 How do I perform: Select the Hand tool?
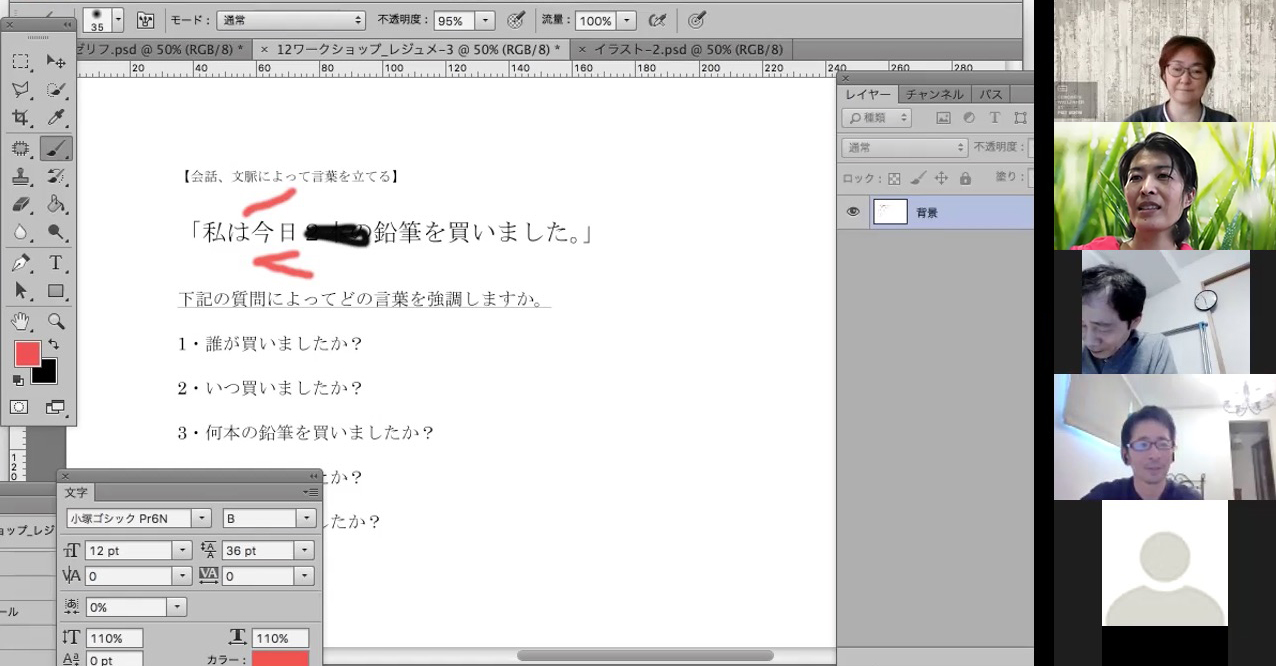tap(20, 321)
